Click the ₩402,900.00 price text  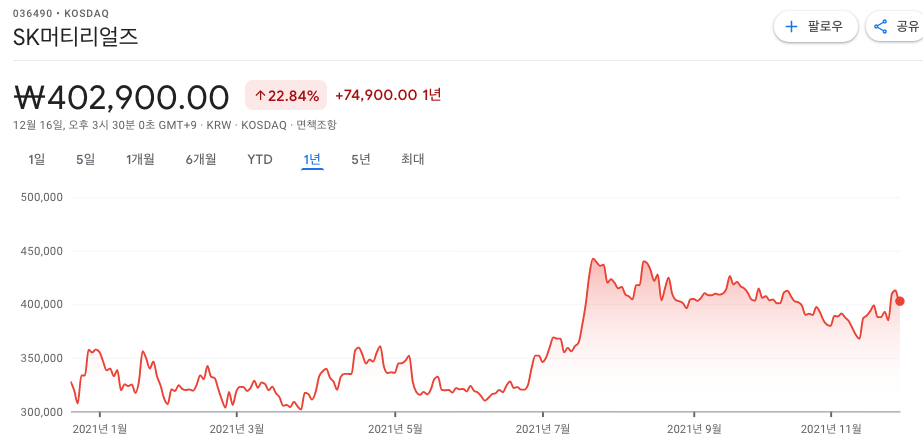click(x=121, y=97)
